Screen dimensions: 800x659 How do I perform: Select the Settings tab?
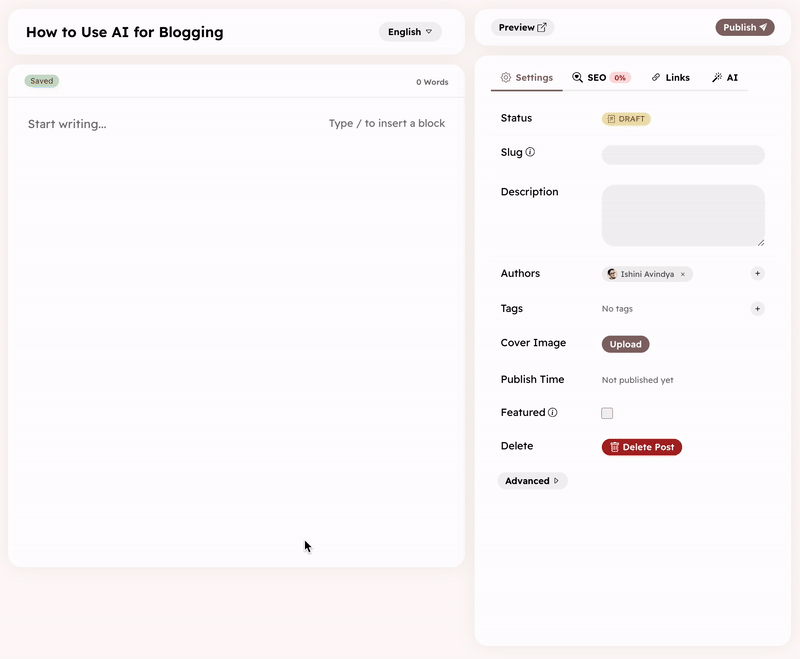coord(527,78)
